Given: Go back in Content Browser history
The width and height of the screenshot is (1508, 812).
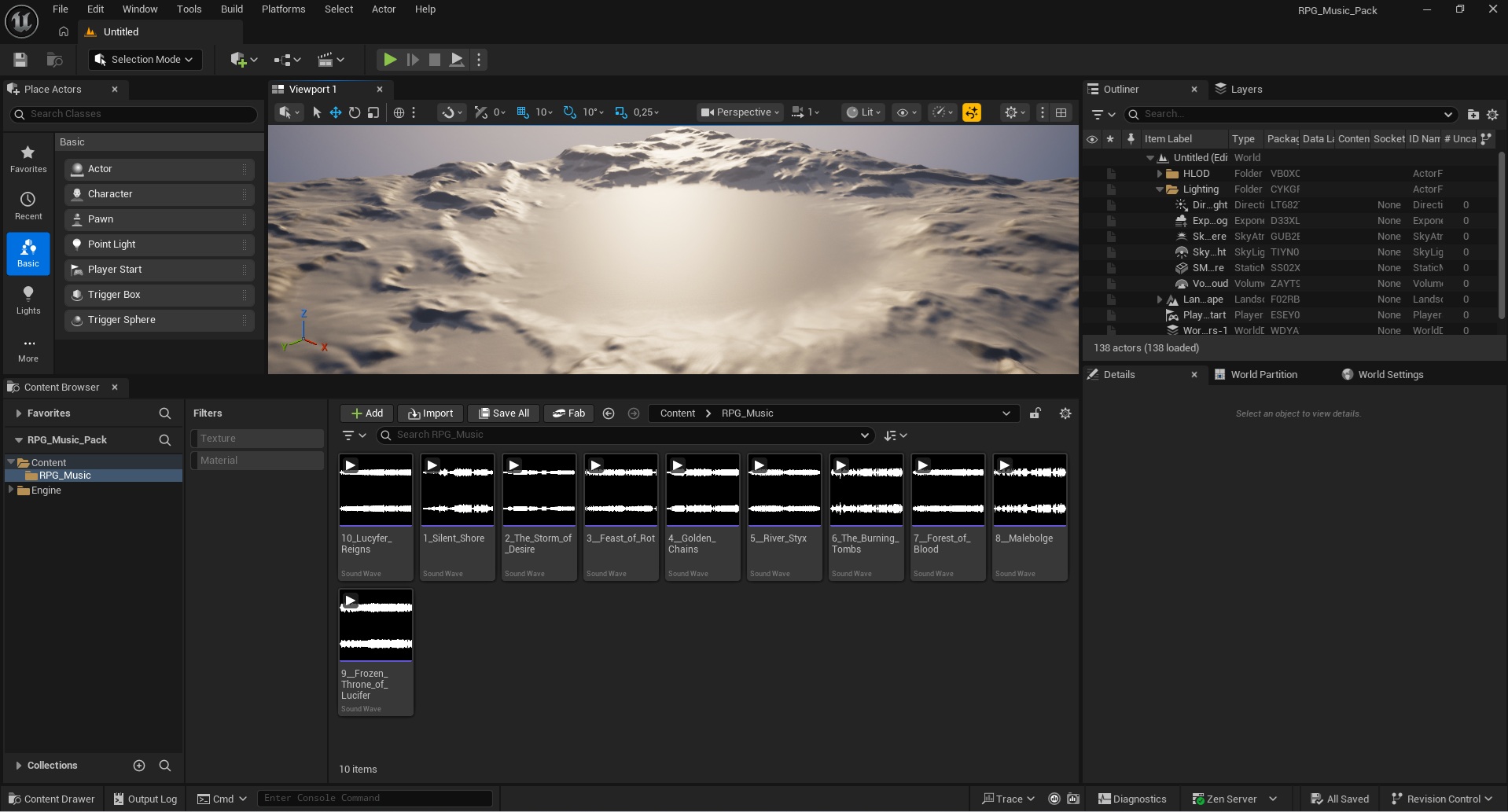Looking at the screenshot, I should pos(609,413).
